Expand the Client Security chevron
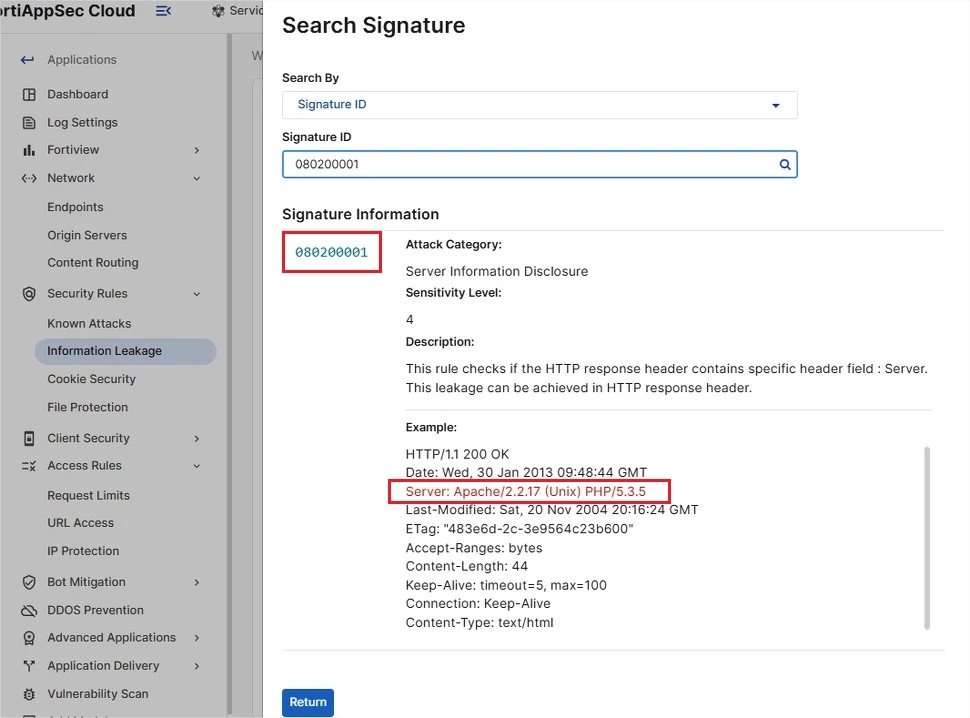 point(197,438)
